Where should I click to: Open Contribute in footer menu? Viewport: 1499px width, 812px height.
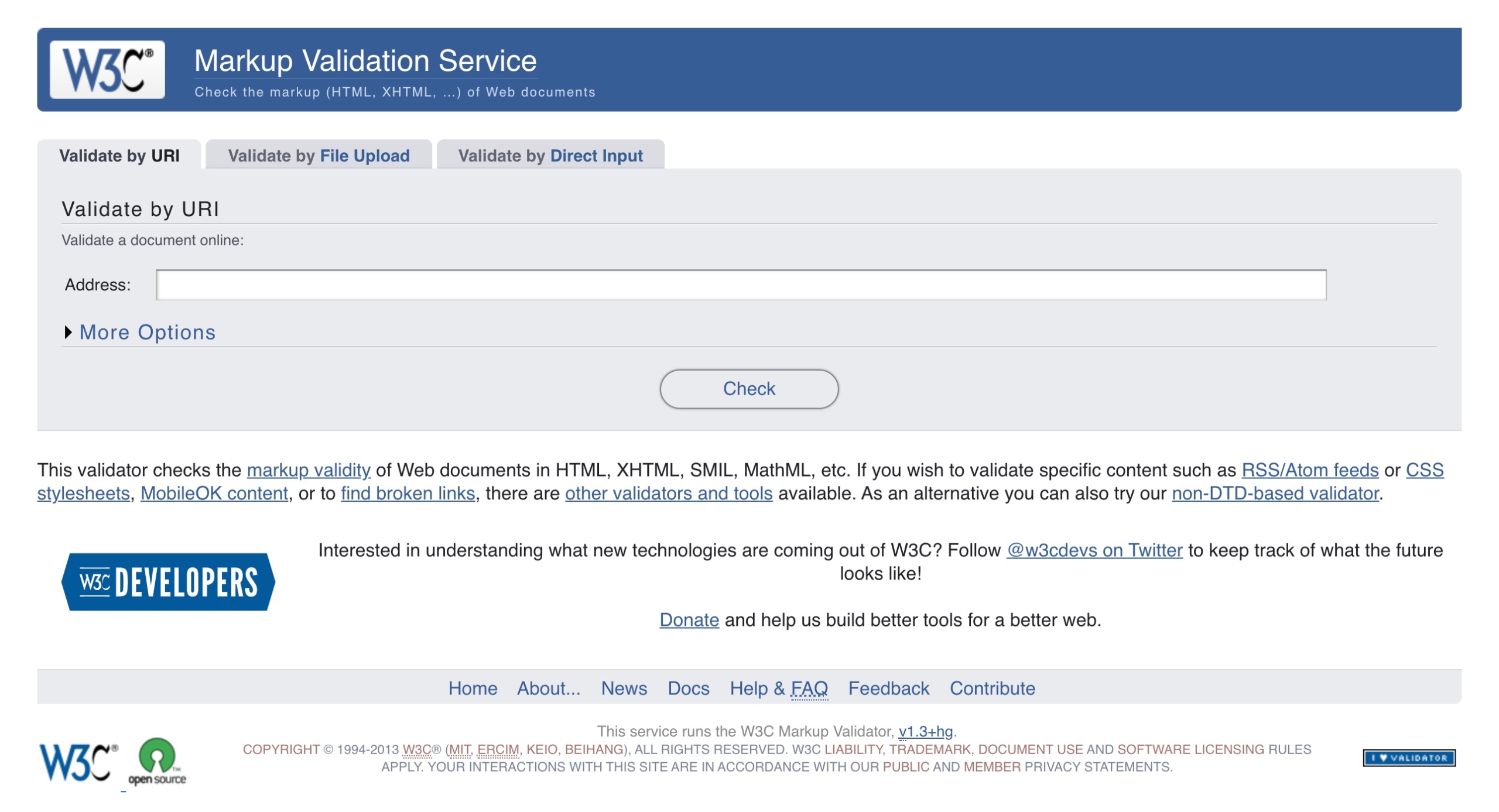pyautogui.click(x=993, y=688)
